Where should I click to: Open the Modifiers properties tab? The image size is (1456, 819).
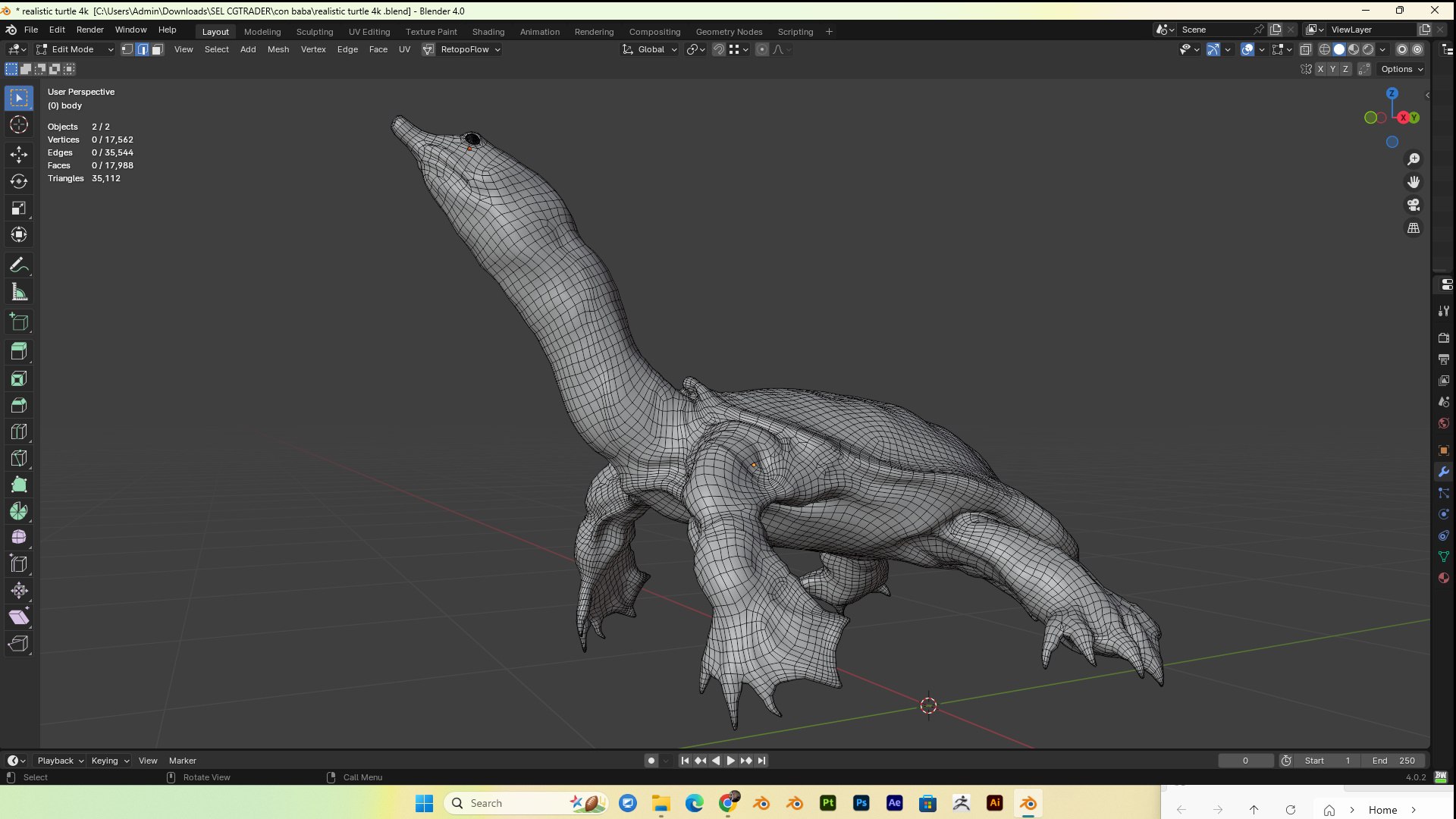coord(1444,472)
